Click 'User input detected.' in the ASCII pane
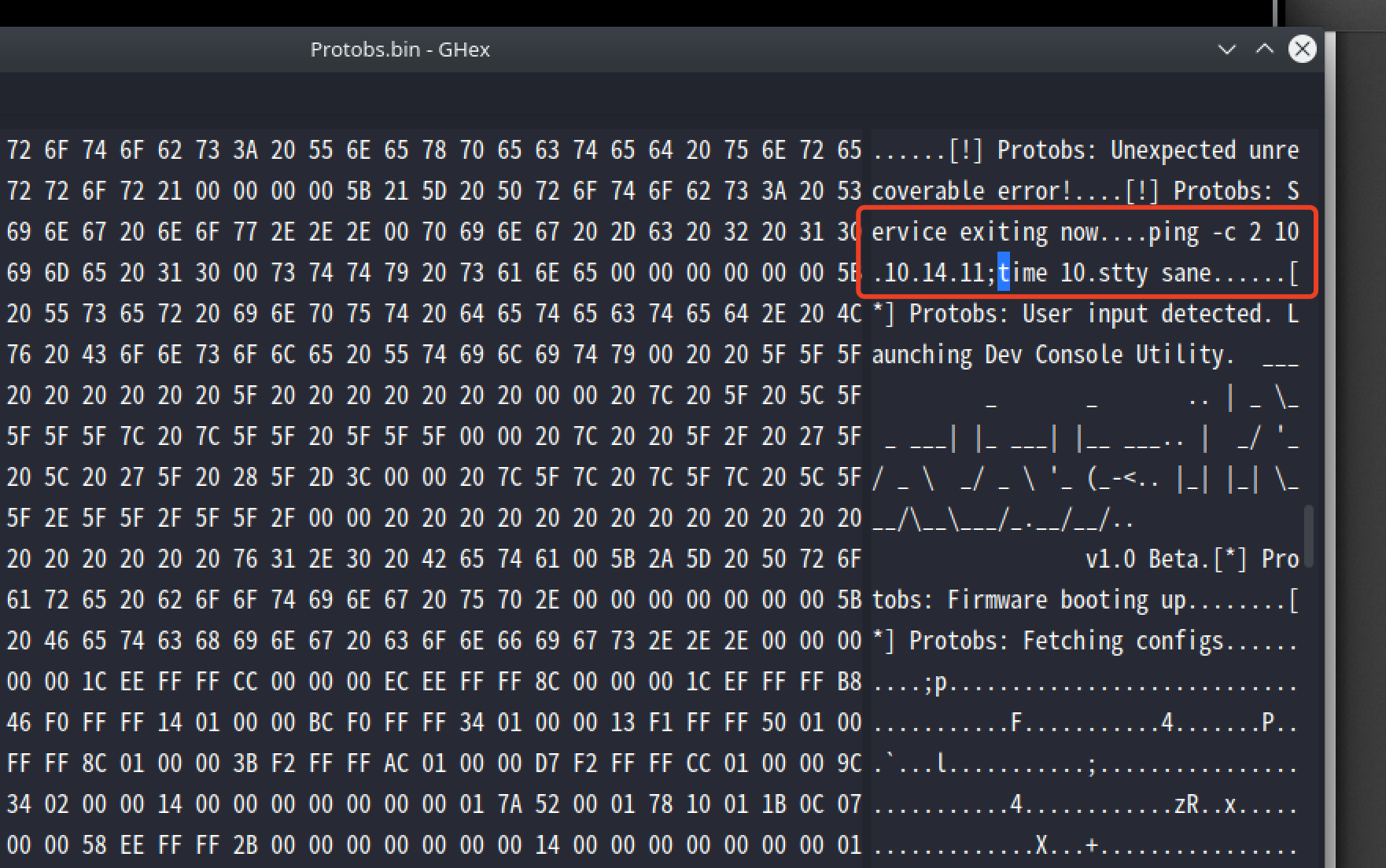 click(x=1148, y=314)
